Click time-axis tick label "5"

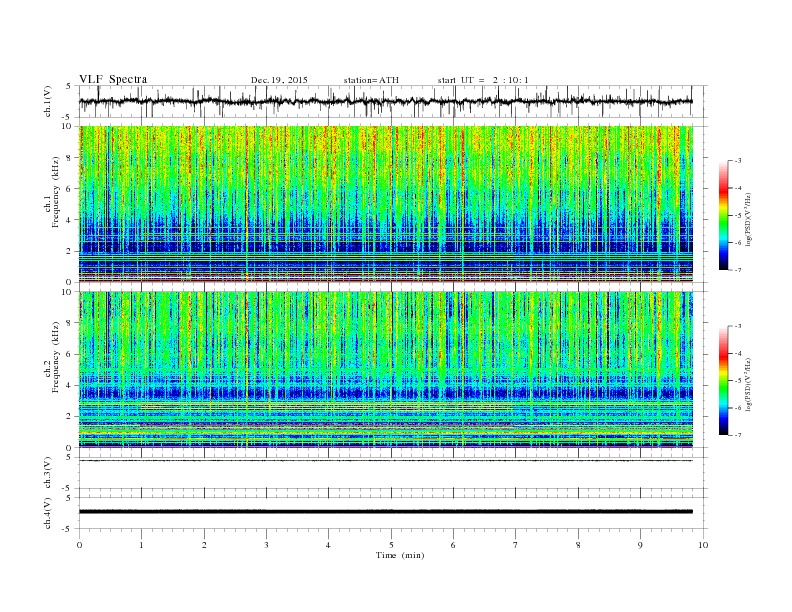[391, 545]
